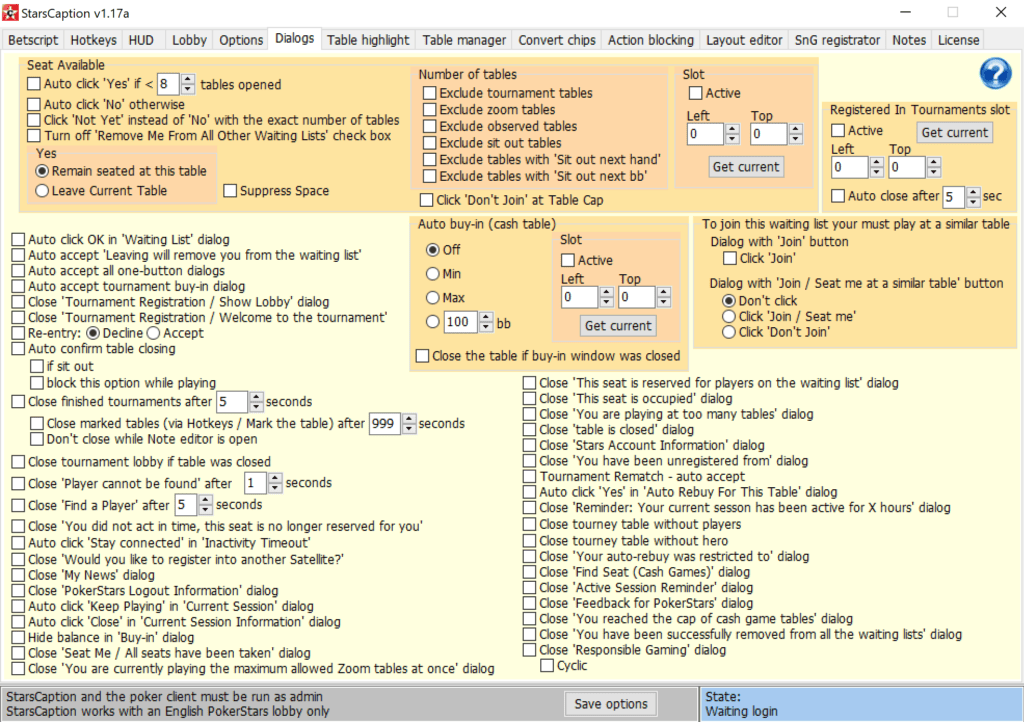Enable Active in Number of tables Slot
The image size is (1024, 722).
pyautogui.click(x=696, y=93)
